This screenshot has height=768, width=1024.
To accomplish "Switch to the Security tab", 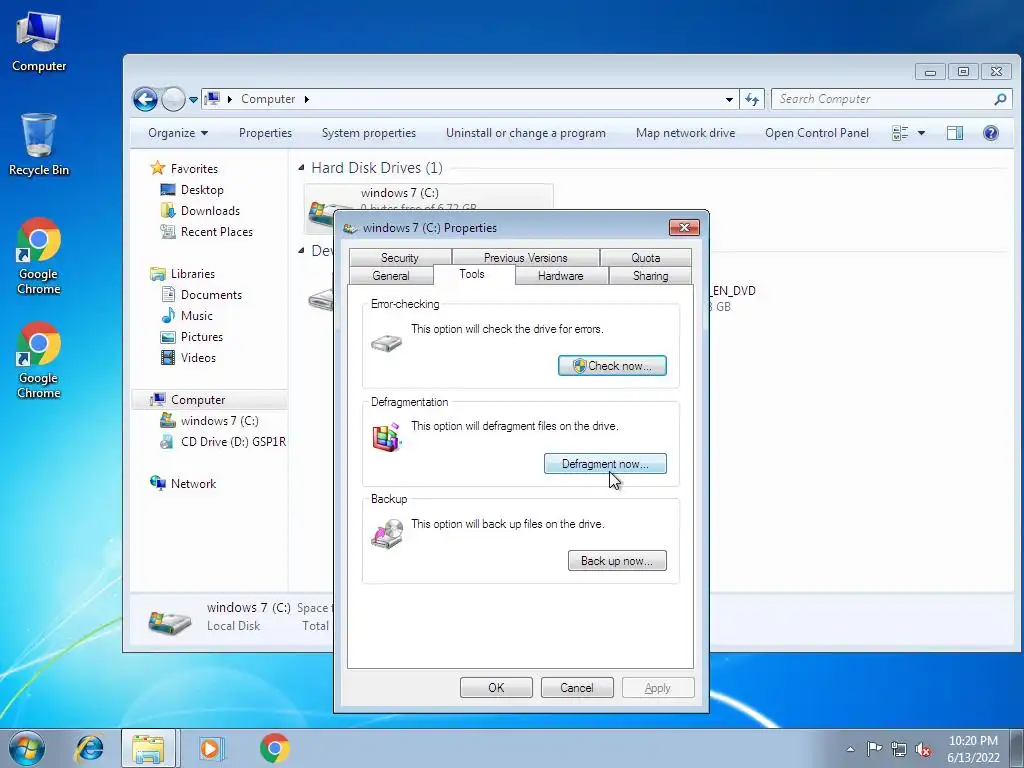I will [x=400, y=257].
